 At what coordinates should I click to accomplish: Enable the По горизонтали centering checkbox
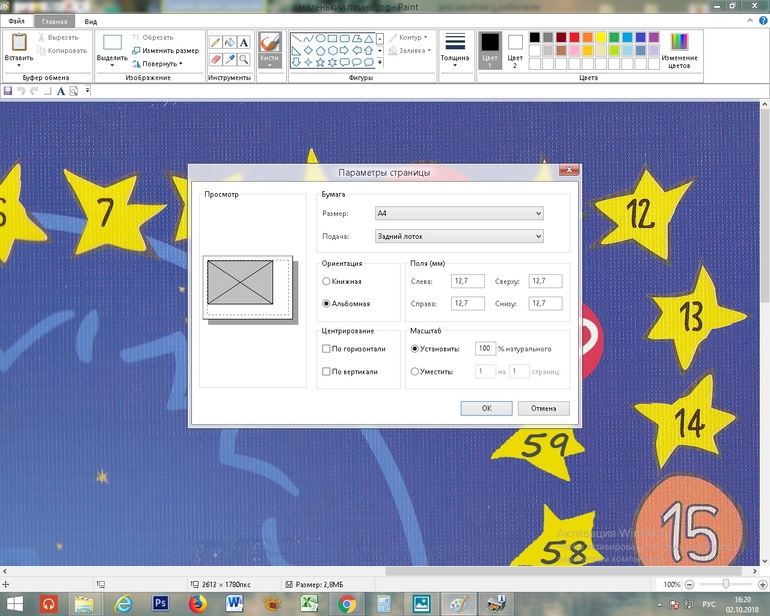326,349
